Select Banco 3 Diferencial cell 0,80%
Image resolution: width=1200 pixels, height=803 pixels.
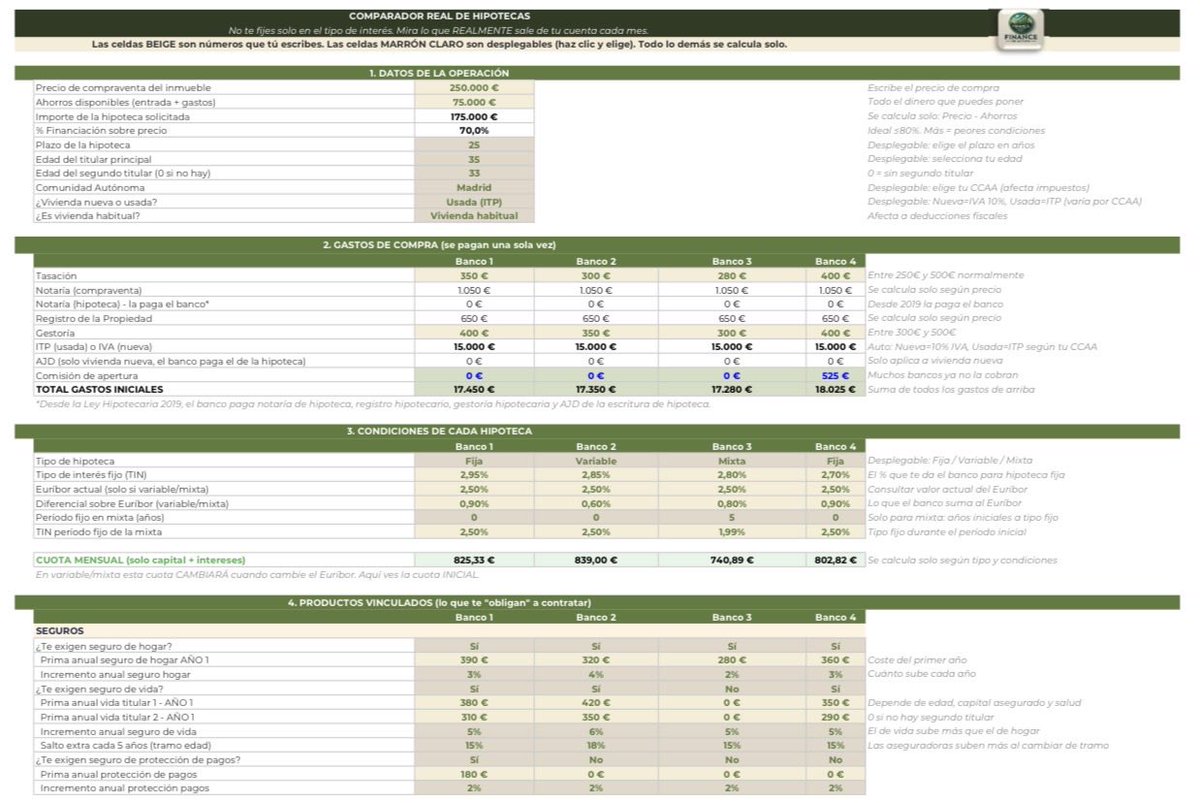coord(732,503)
